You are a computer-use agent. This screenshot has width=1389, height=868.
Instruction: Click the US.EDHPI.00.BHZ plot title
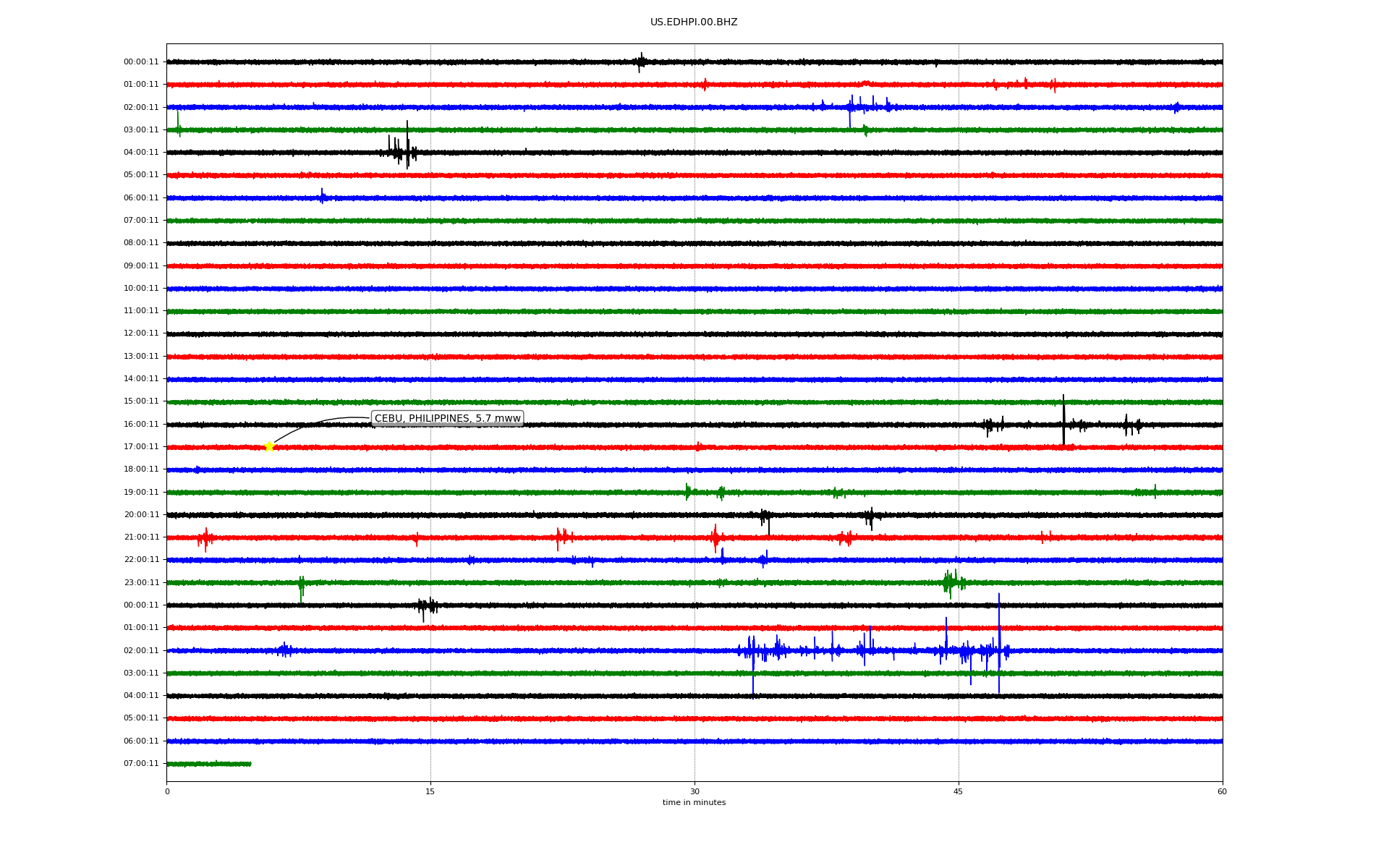coord(693,22)
